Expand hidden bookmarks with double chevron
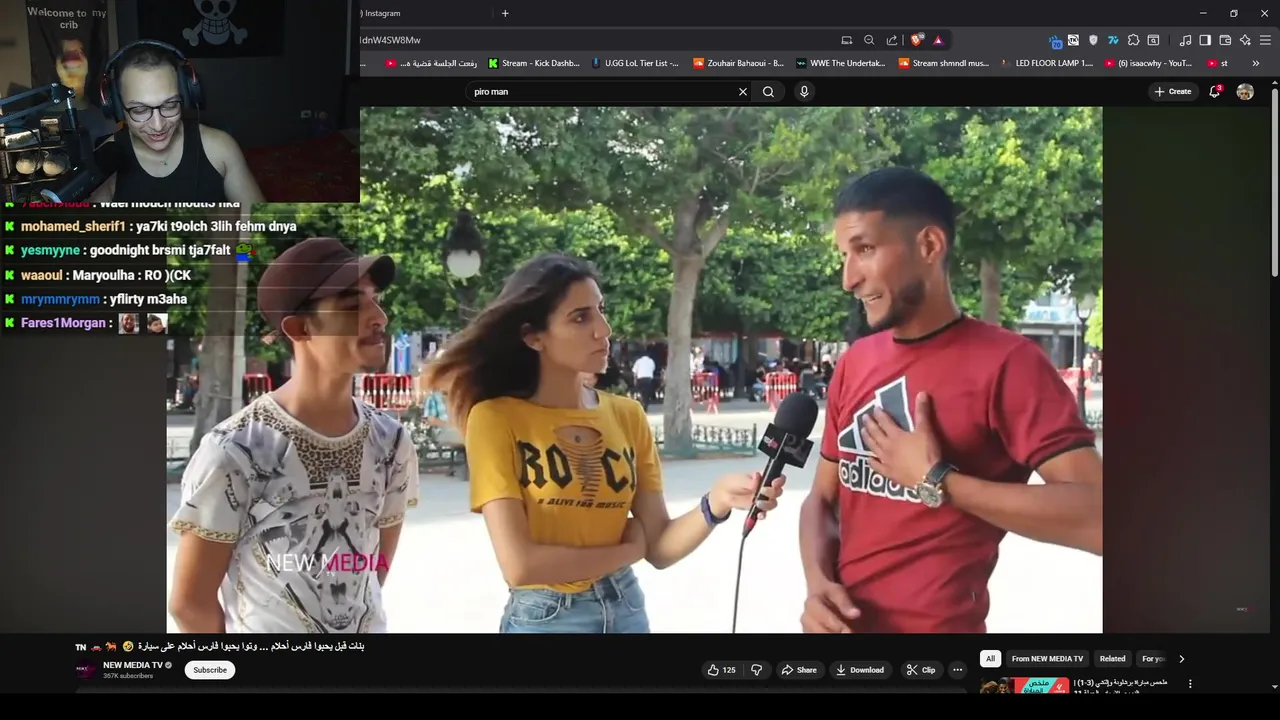The width and height of the screenshot is (1280, 720). point(1255,63)
